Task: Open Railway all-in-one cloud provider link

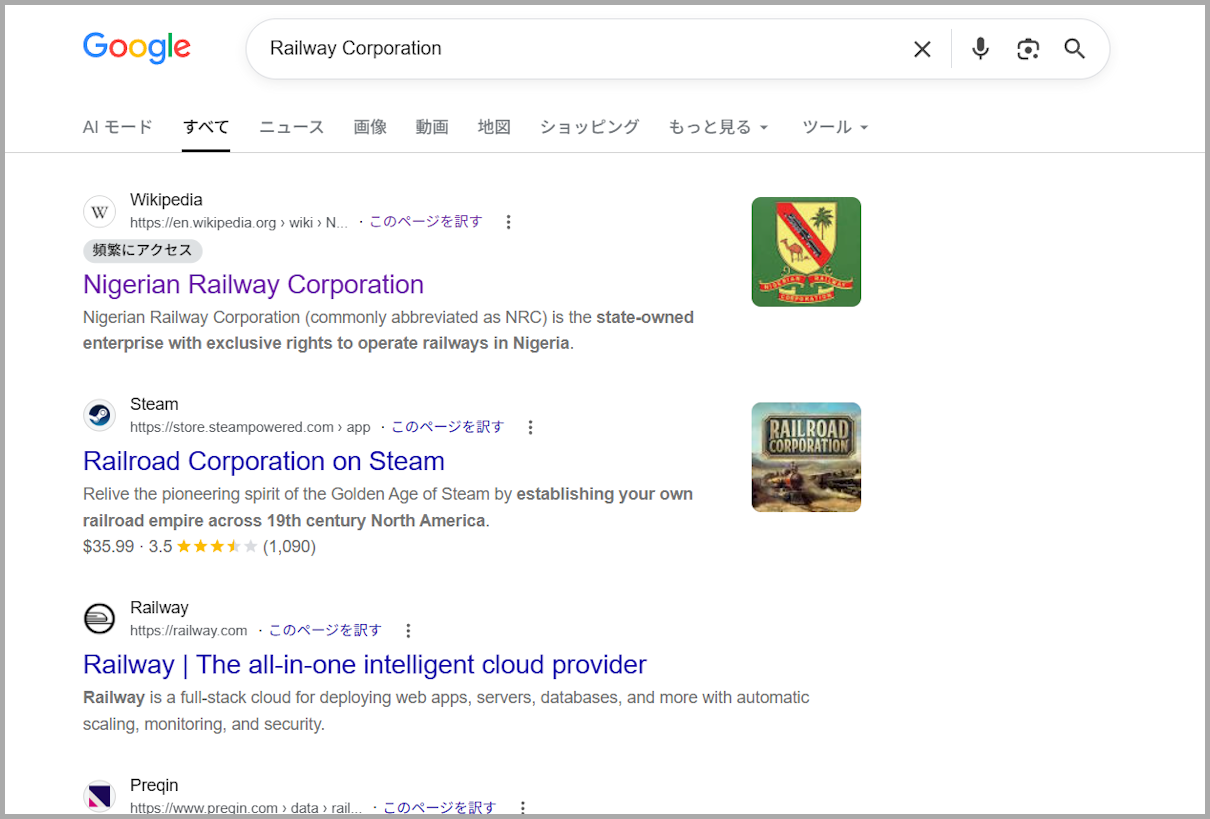Action: (x=365, y=664)
